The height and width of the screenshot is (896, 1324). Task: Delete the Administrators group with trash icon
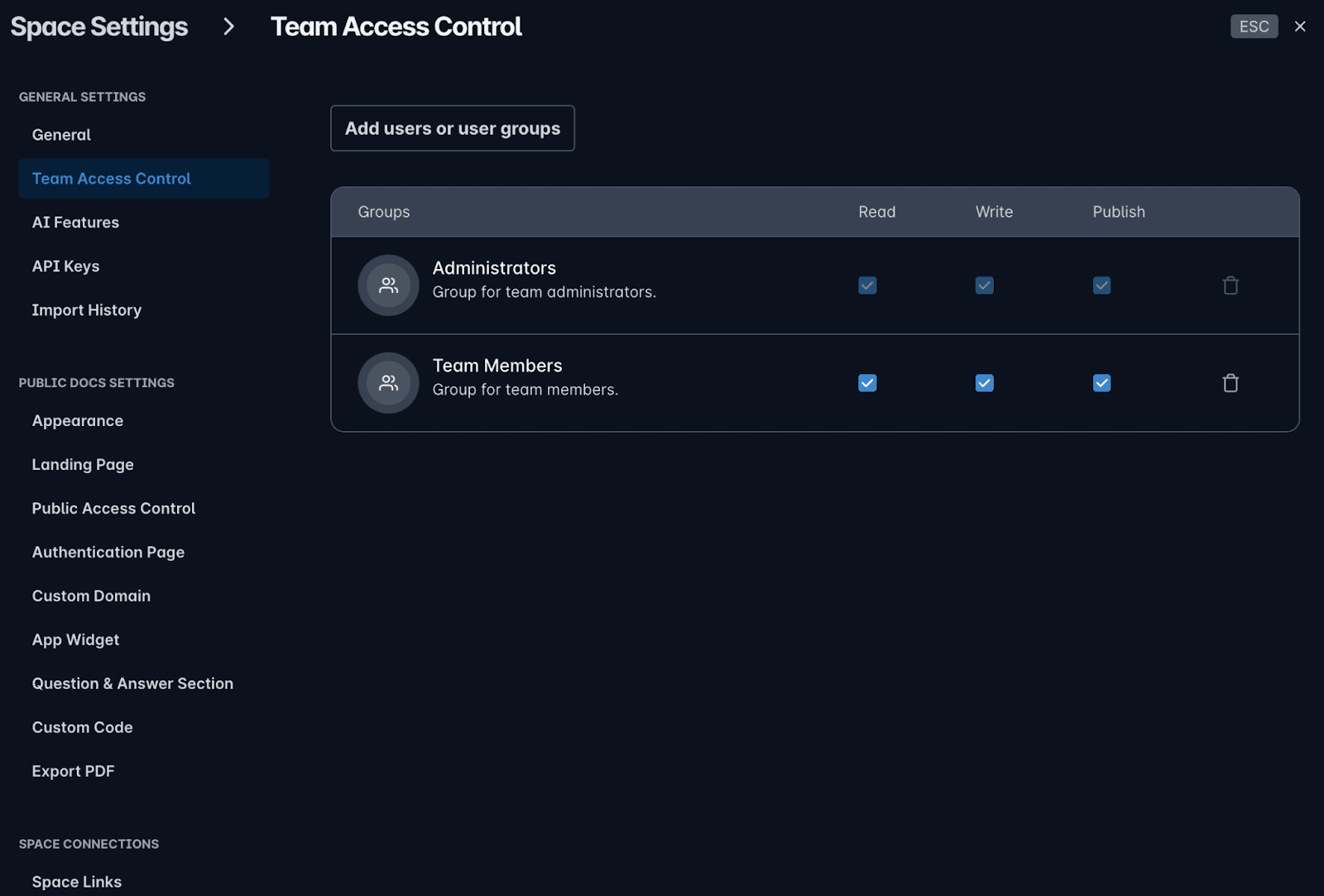point(1230,285)
